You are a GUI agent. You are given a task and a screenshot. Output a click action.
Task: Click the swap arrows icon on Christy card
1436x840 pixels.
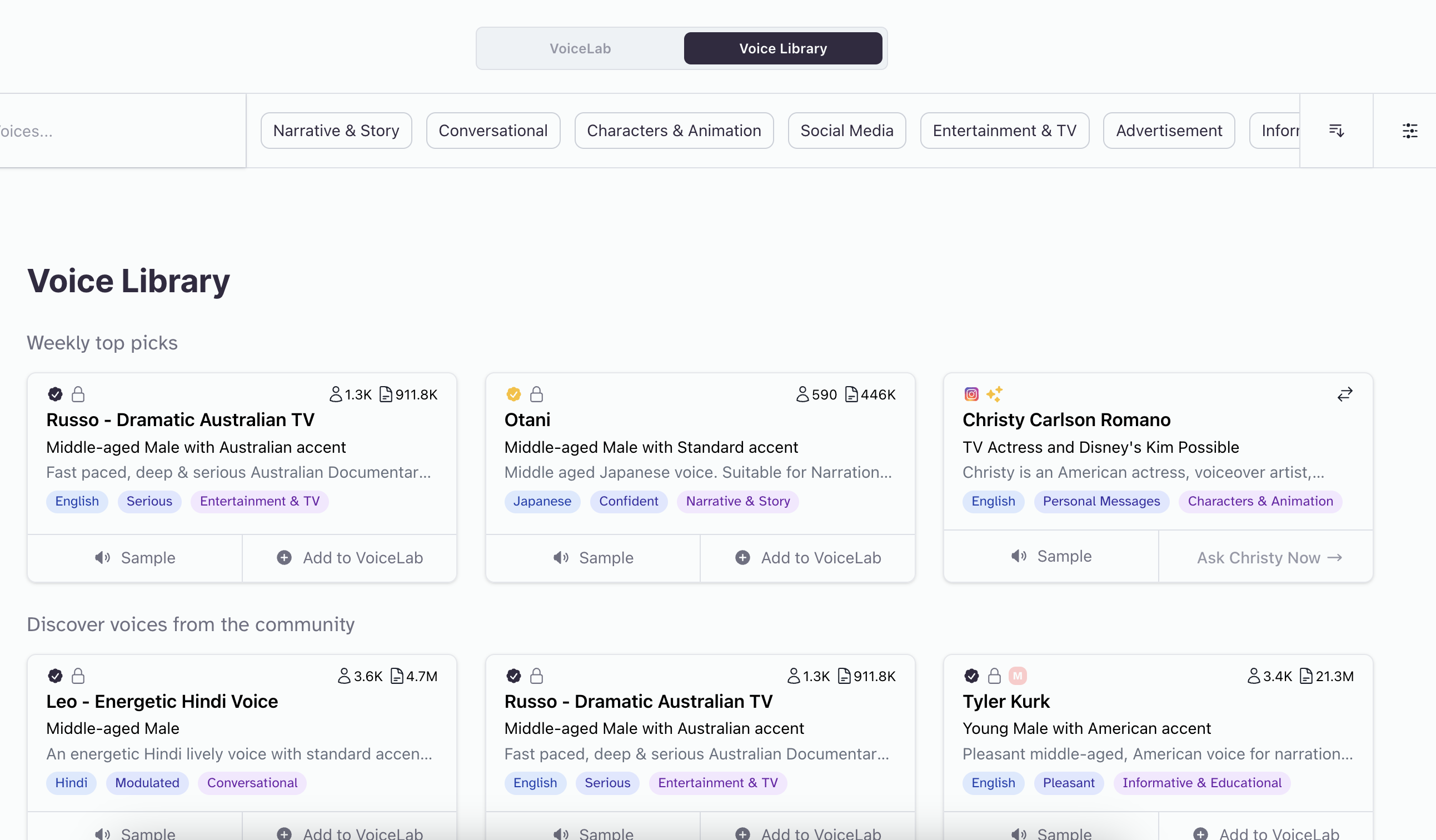click(1344, 394)
